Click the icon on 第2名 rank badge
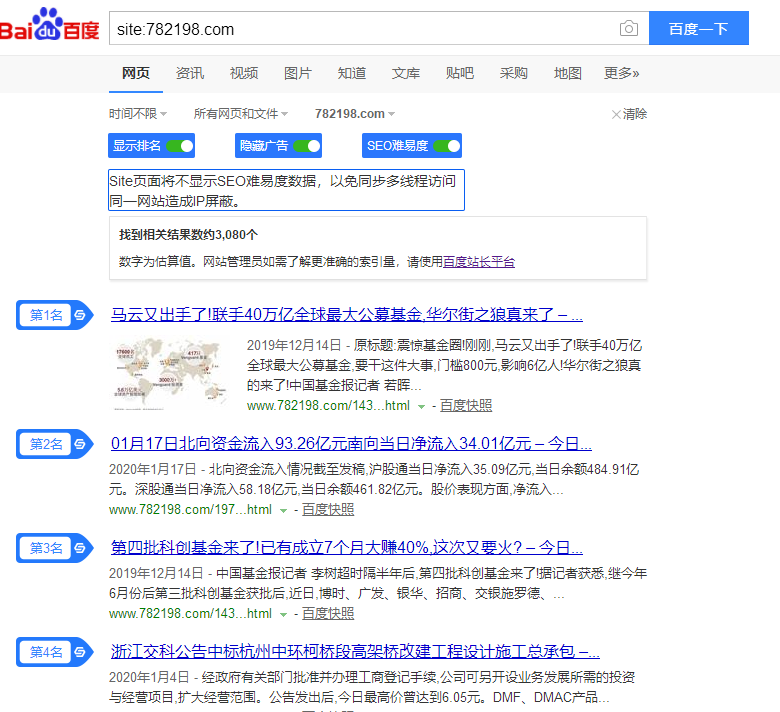Viewport: 780px width, 712px height. [x=80, y=444]
